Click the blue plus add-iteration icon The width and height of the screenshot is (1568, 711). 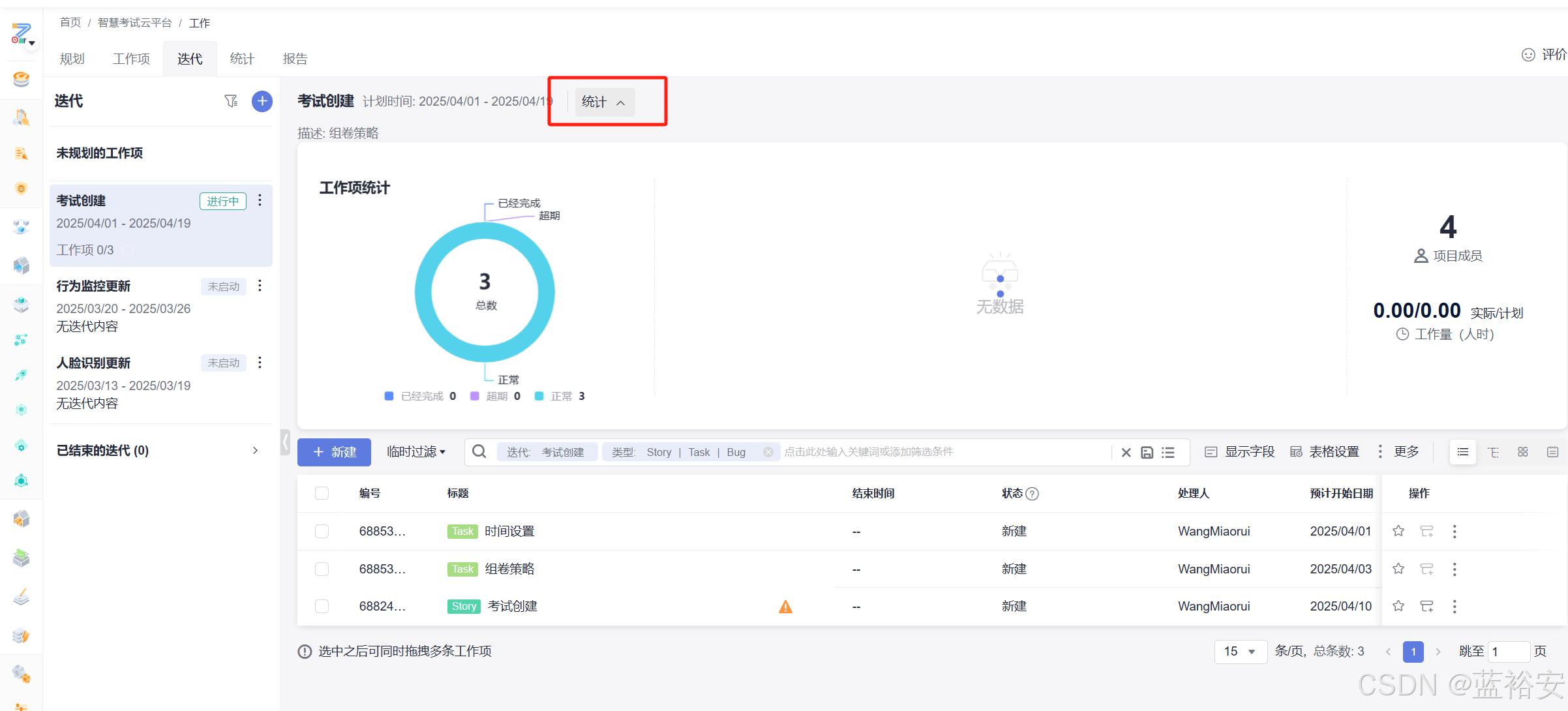pyautogui.click(x=262, y=101)
